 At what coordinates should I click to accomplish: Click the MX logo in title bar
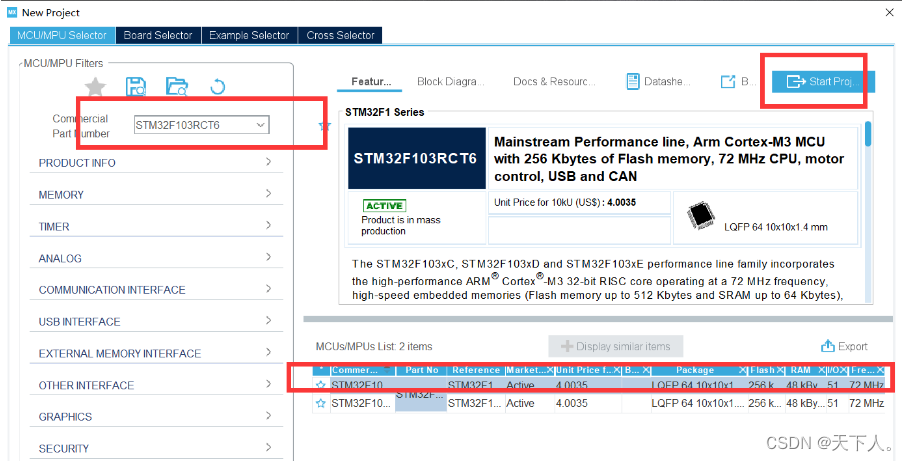[12, 12]
